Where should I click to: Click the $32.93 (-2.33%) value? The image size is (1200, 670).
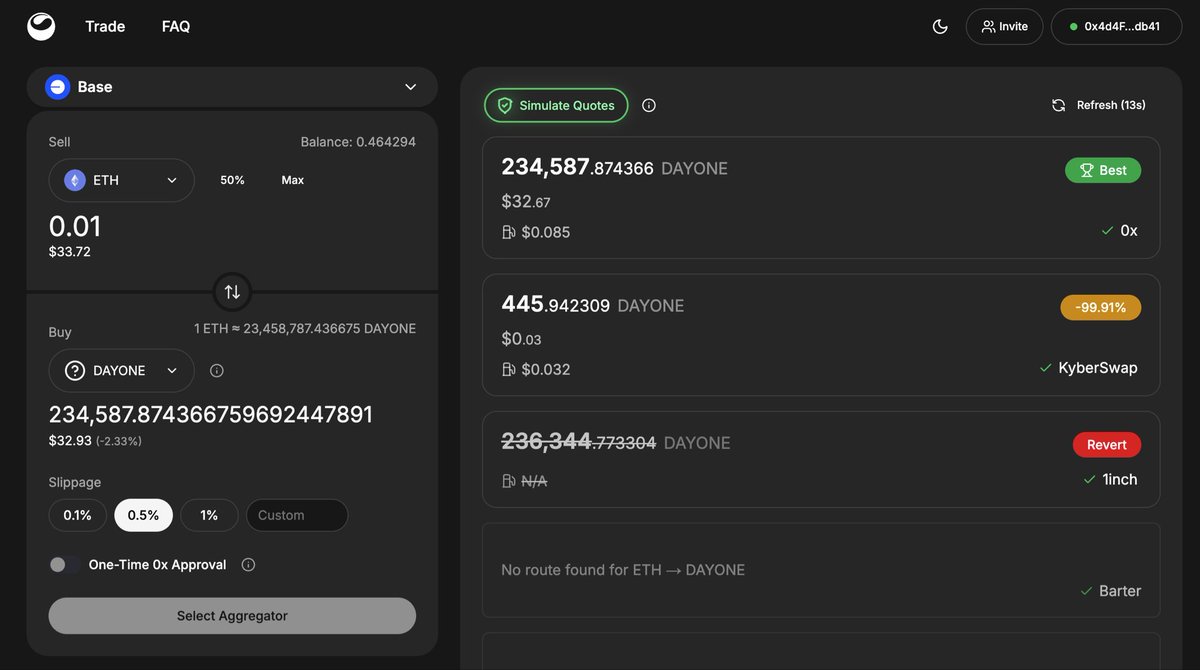click(95, 440)
